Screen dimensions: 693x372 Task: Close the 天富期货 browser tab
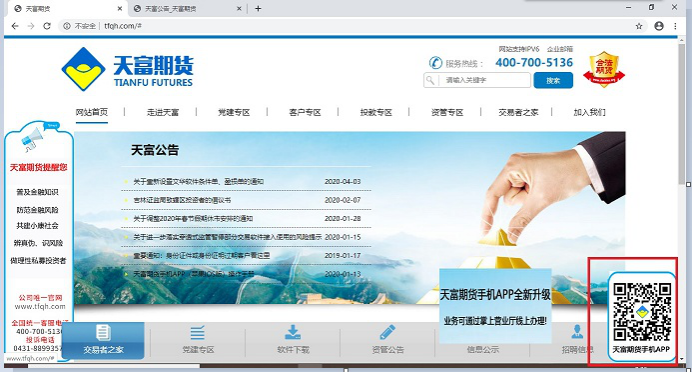pos(120,8)
